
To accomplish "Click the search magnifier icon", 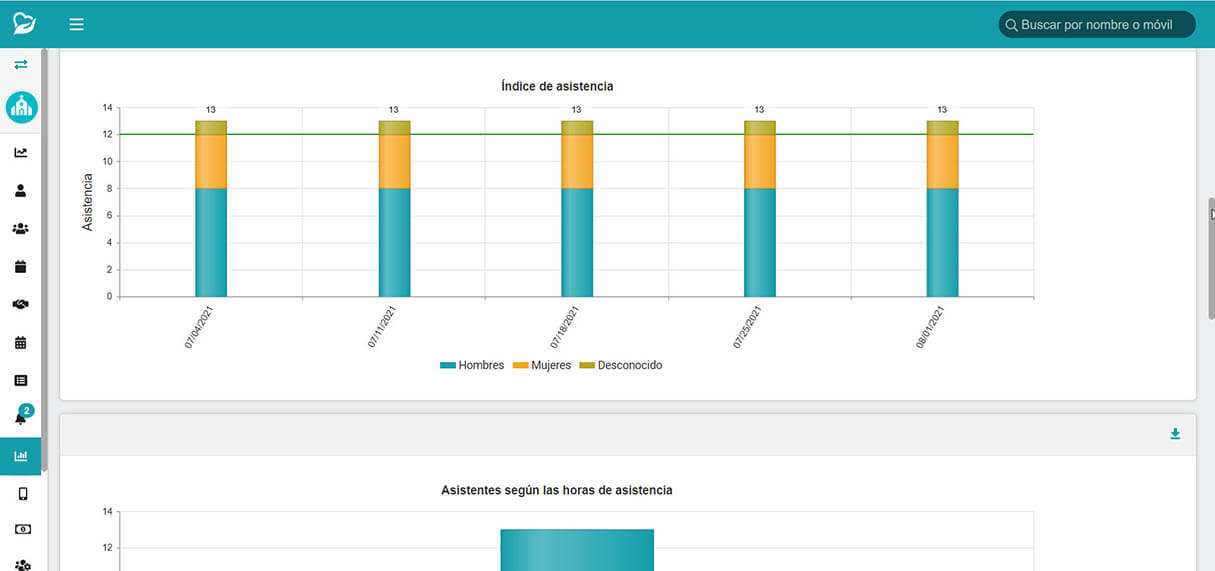I will click(1011, 25).
